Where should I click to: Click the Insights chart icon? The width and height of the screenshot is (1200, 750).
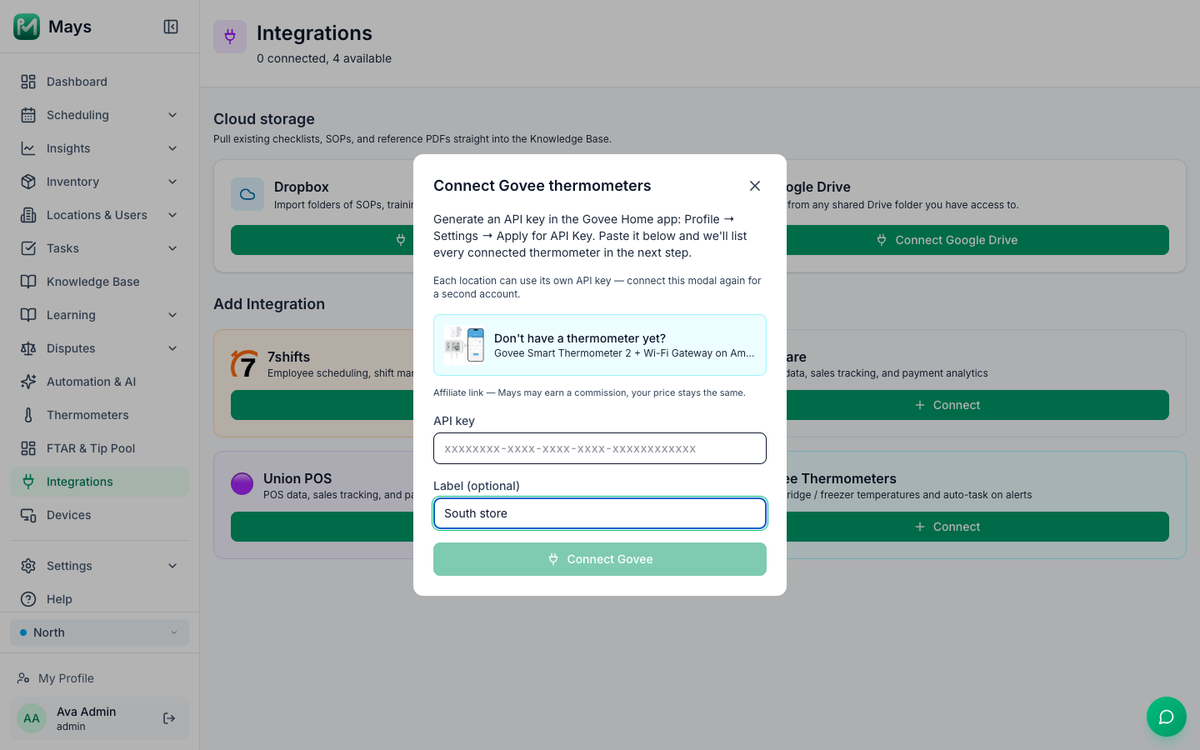(x=28, y=148)
